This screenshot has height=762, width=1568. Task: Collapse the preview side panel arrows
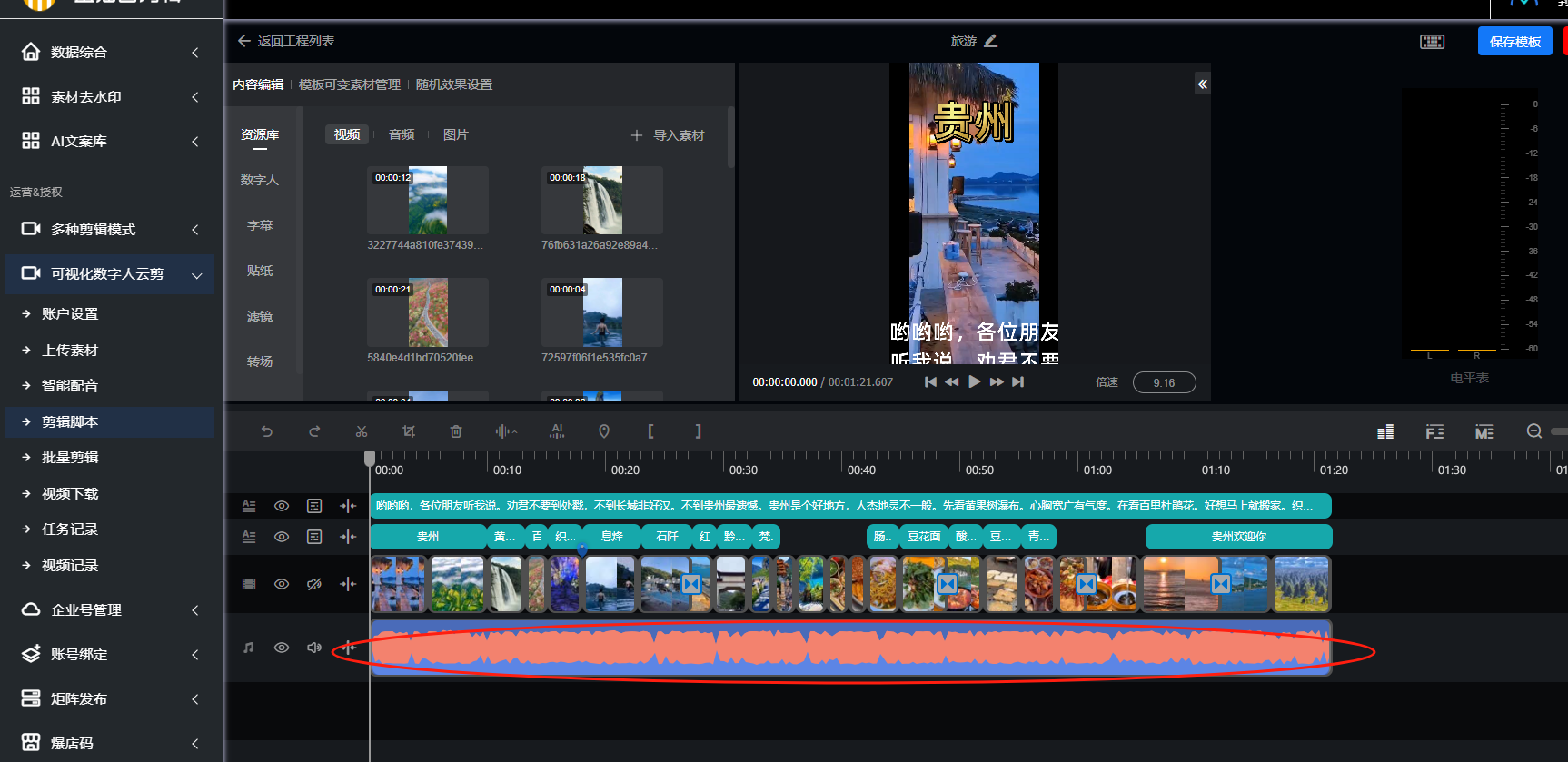click(x=1202, y=84)
